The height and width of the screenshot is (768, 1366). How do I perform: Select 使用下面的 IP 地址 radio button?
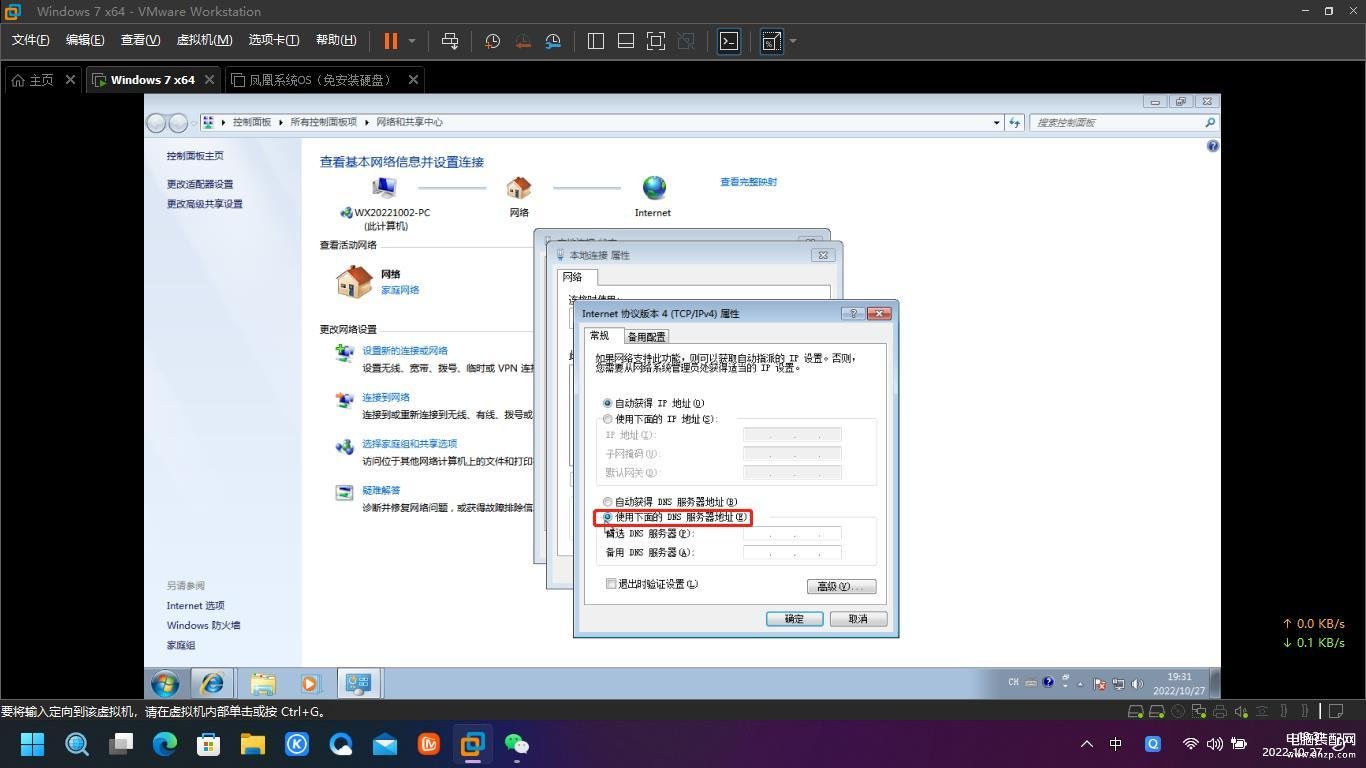[607, 419]
